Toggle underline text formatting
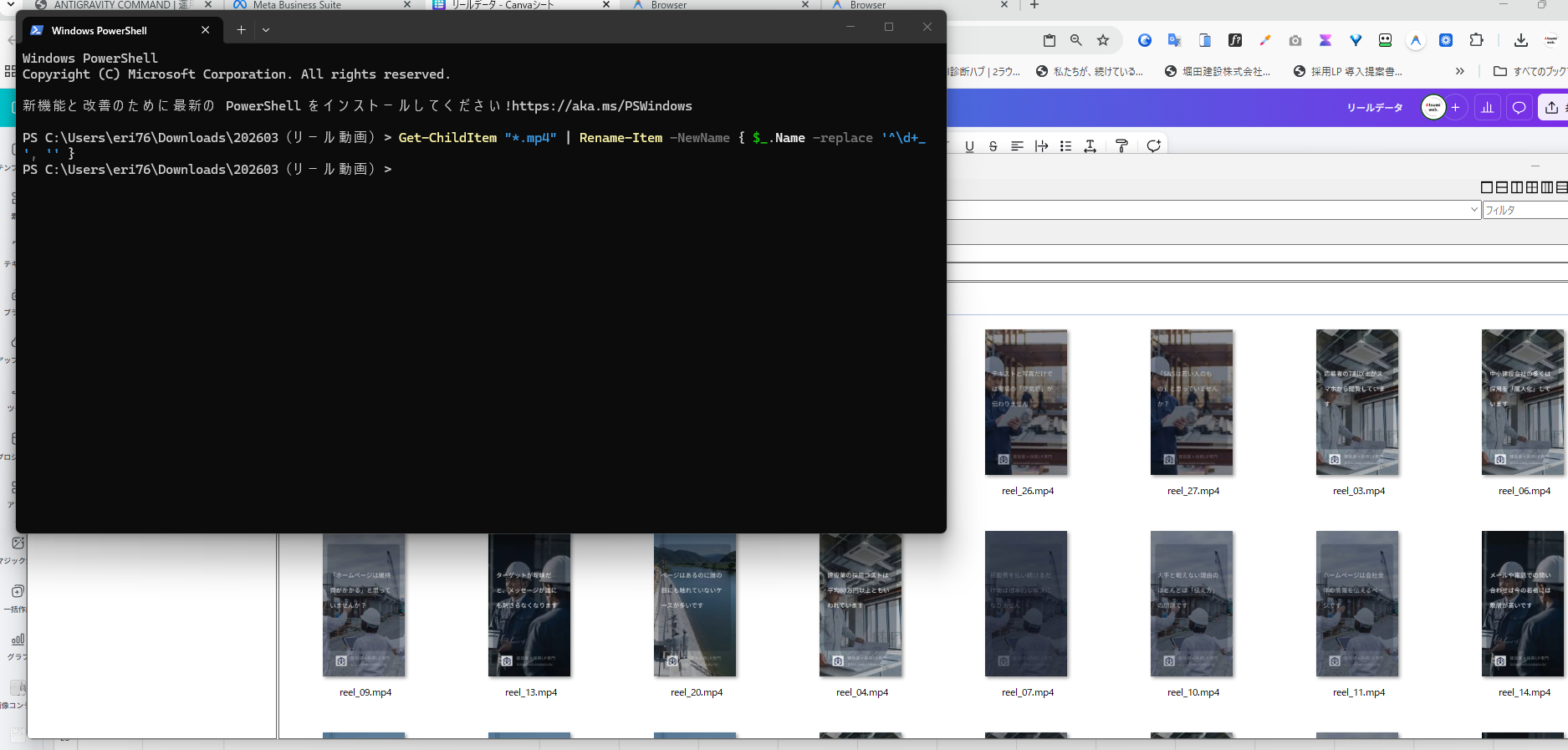1568x750 pixels. [x=969, y=146]
